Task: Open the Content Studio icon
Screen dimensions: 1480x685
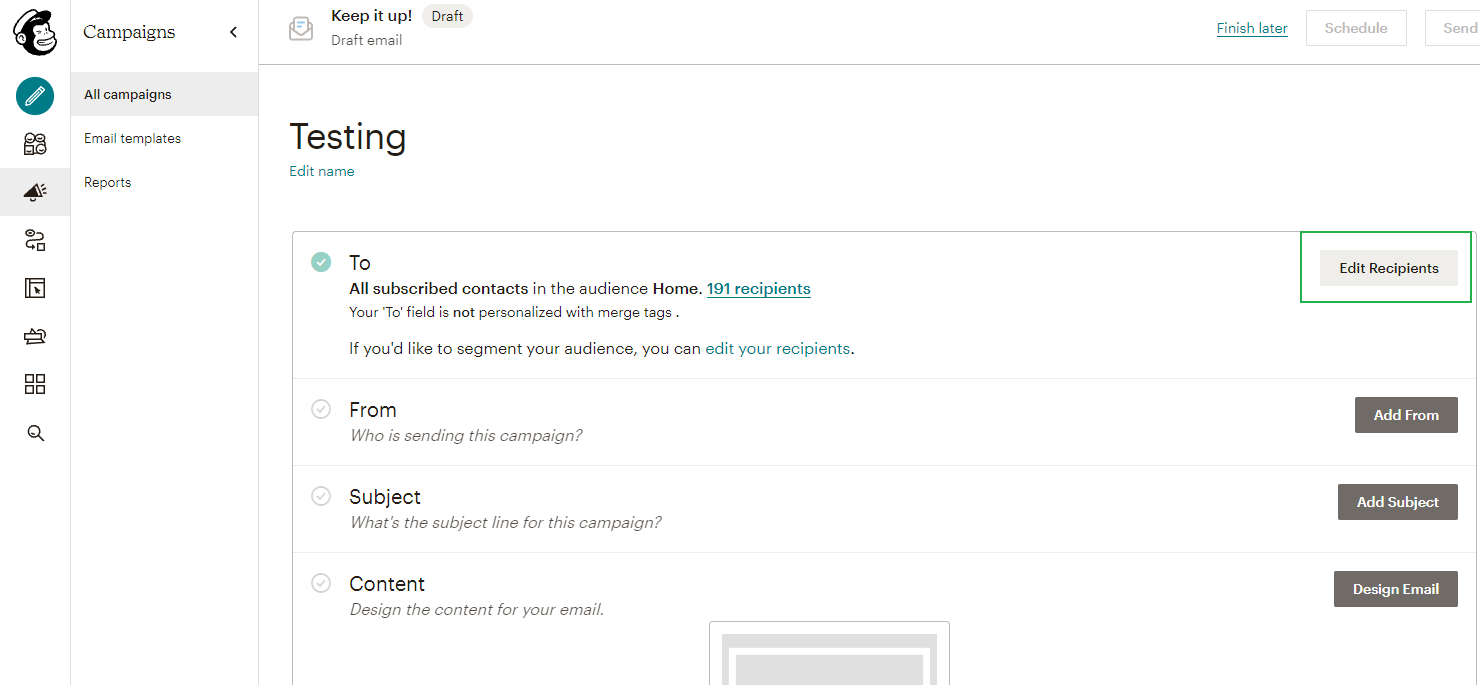Action: (x=35, y=337)
